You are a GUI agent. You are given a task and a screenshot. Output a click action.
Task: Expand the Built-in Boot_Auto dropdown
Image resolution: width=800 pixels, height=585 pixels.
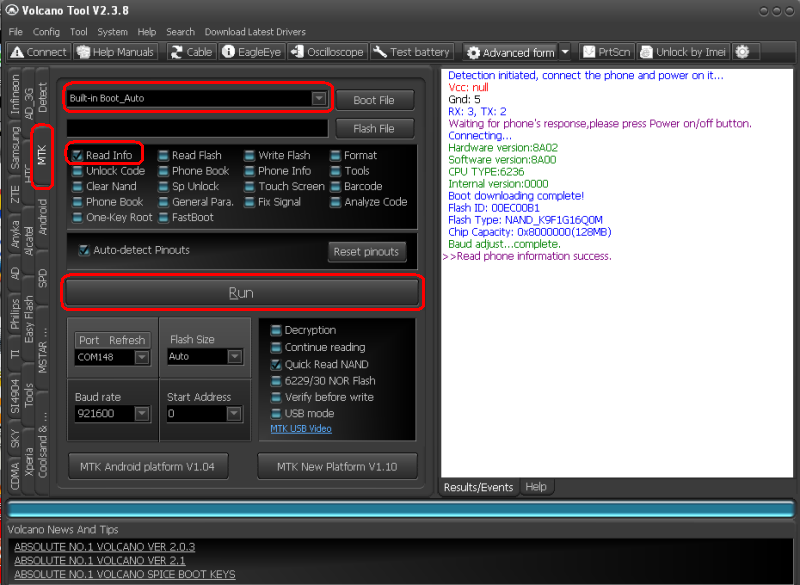click(x=318, y=98)
